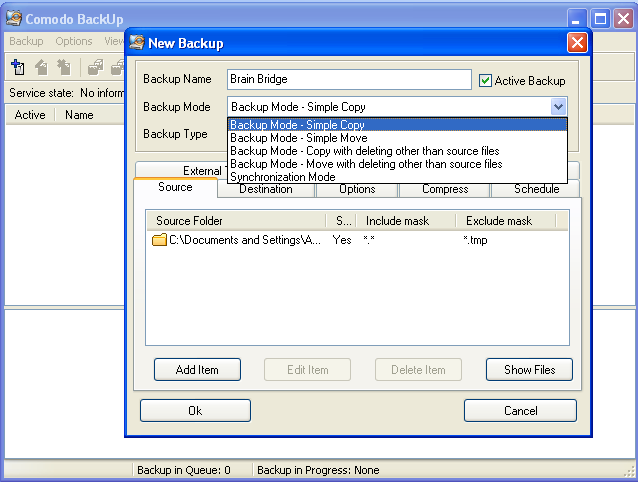Uncheck the Active Backup checkbox

tap(485, 81)
